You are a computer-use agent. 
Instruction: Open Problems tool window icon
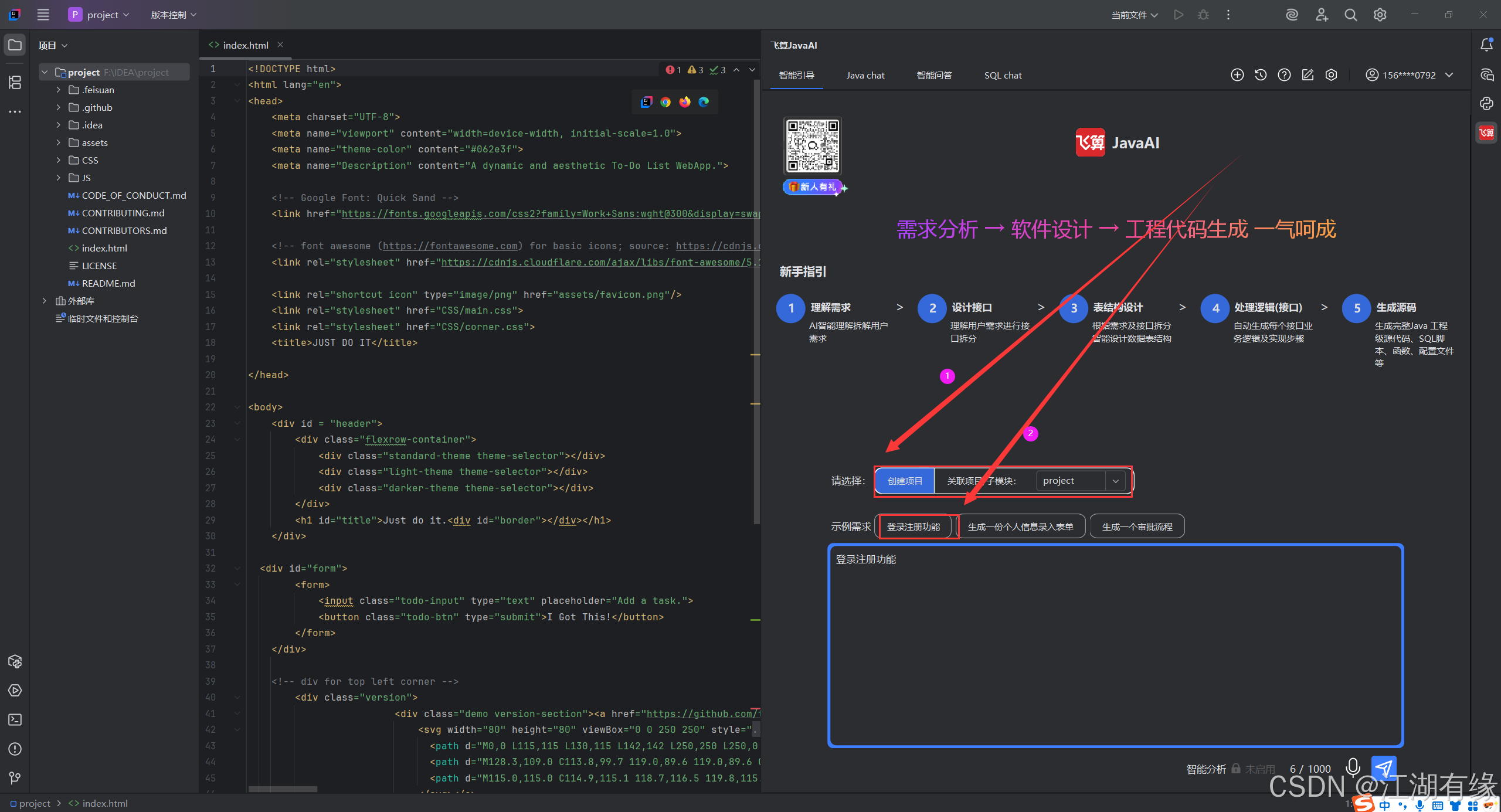pos(15,749)
